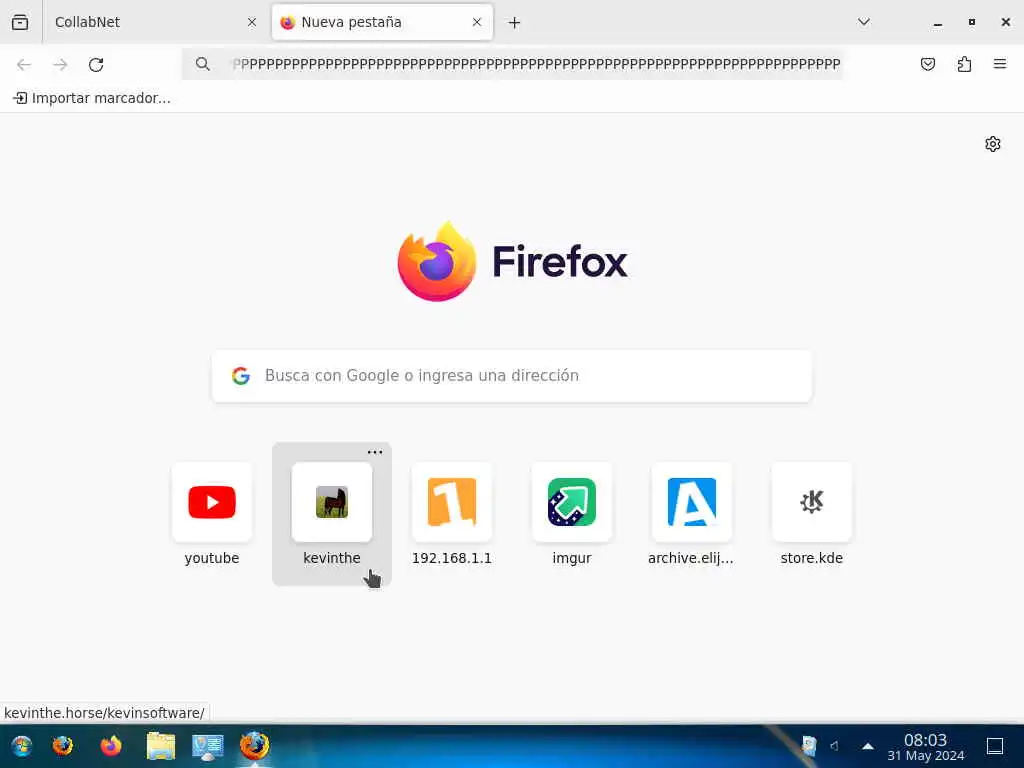Go forward with the forward arrow
Image resolution: width=1024 pixels, height=768 pixels.
60,64
